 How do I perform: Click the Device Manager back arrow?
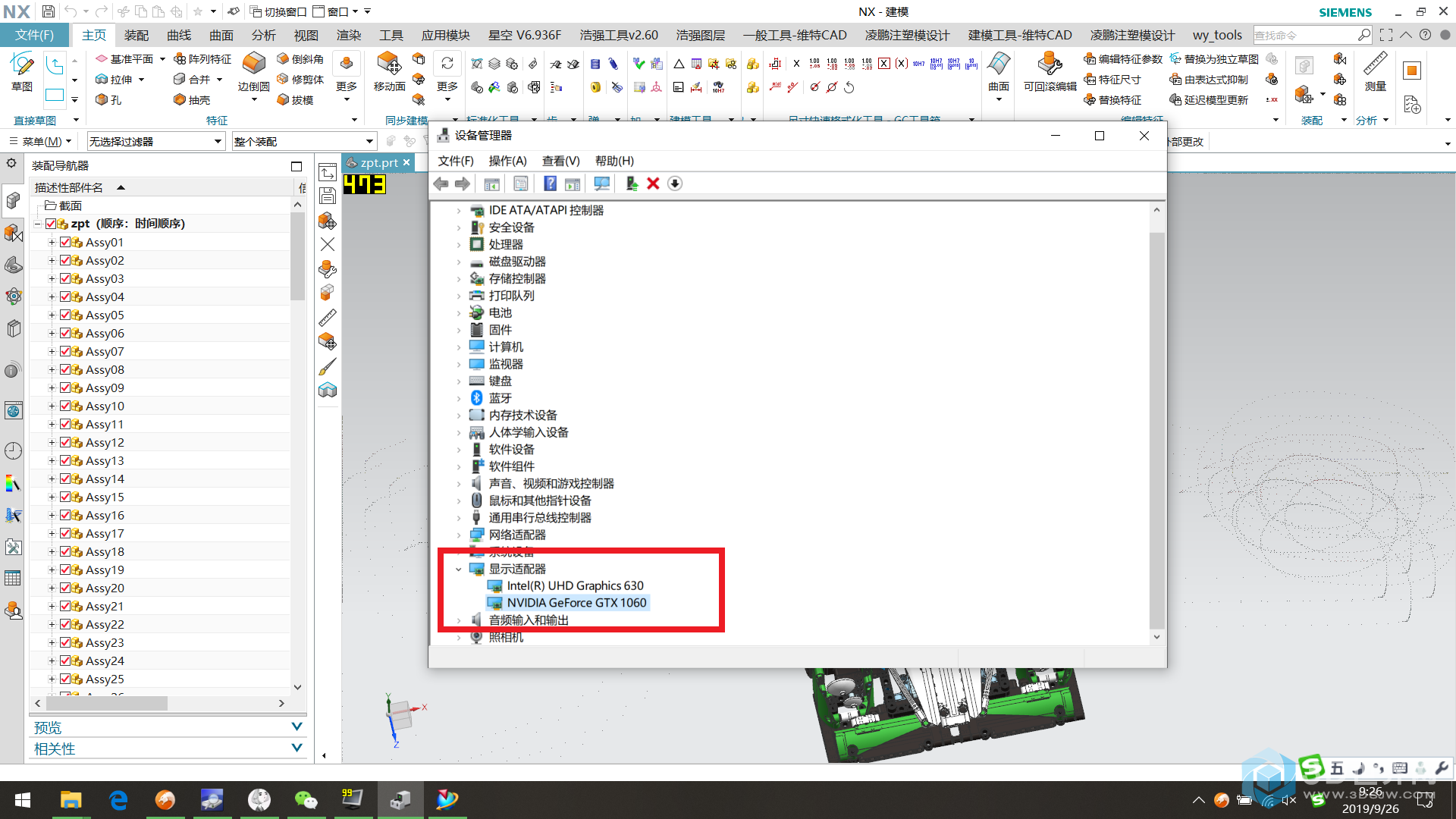(x=441, y=184)
